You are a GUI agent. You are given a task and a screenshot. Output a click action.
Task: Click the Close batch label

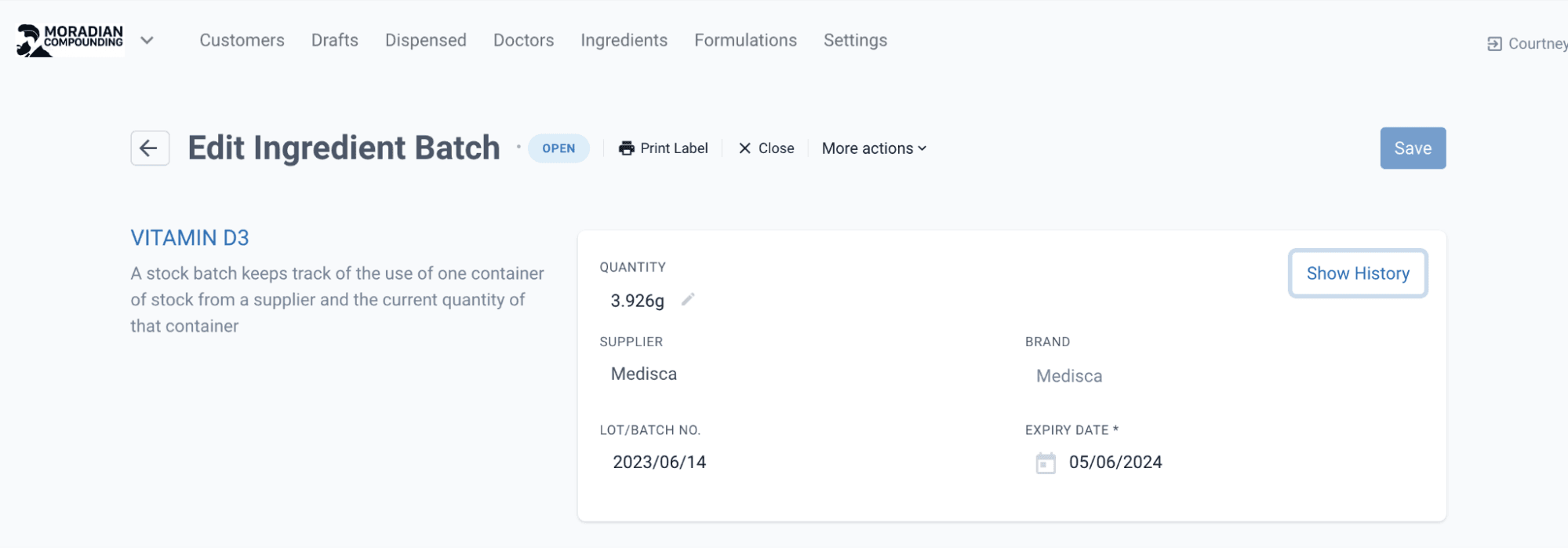click(777, 148)
